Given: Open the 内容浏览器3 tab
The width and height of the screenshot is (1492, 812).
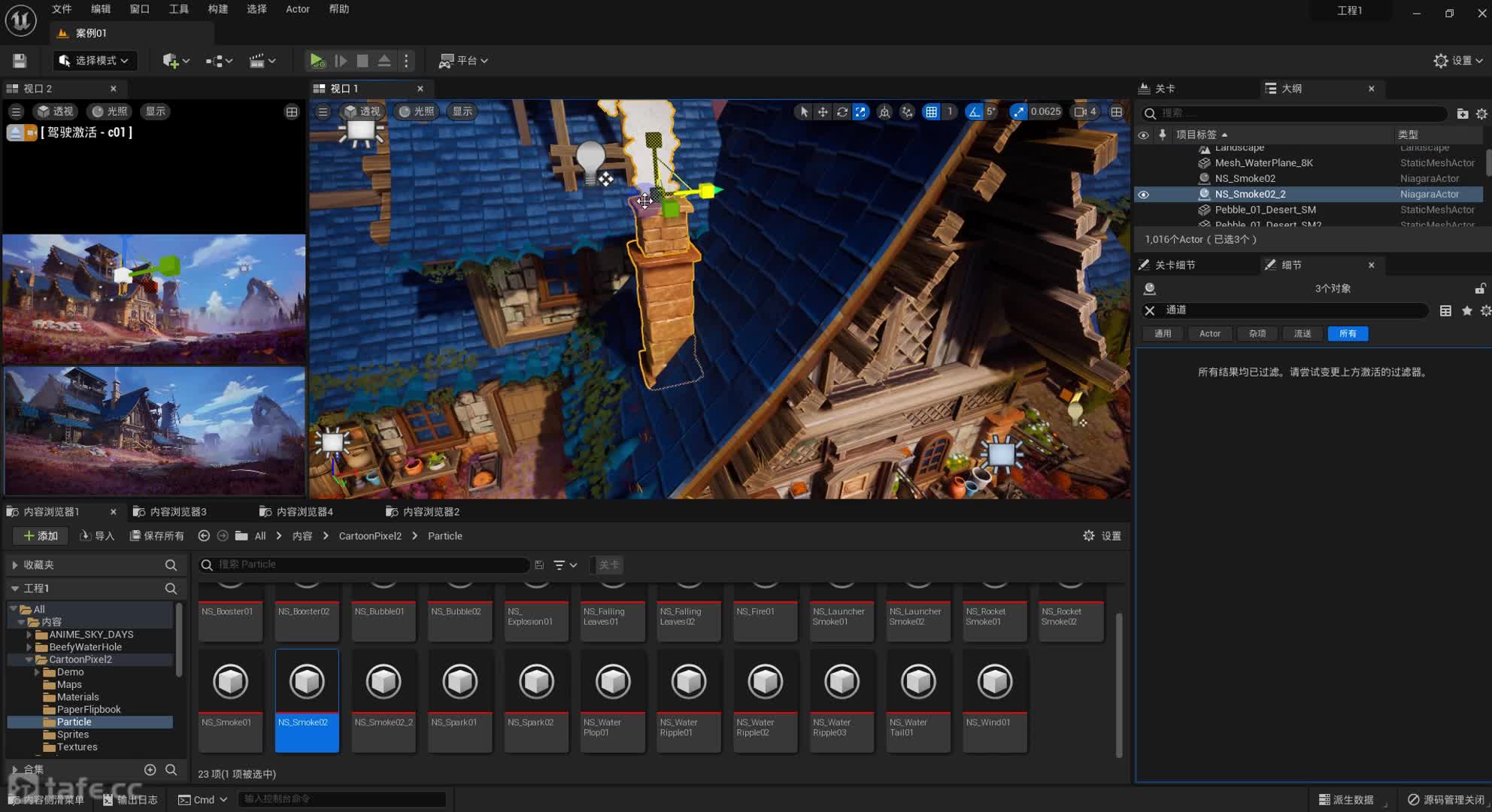Looking at the screenshot, I should (x=178, y=512).
